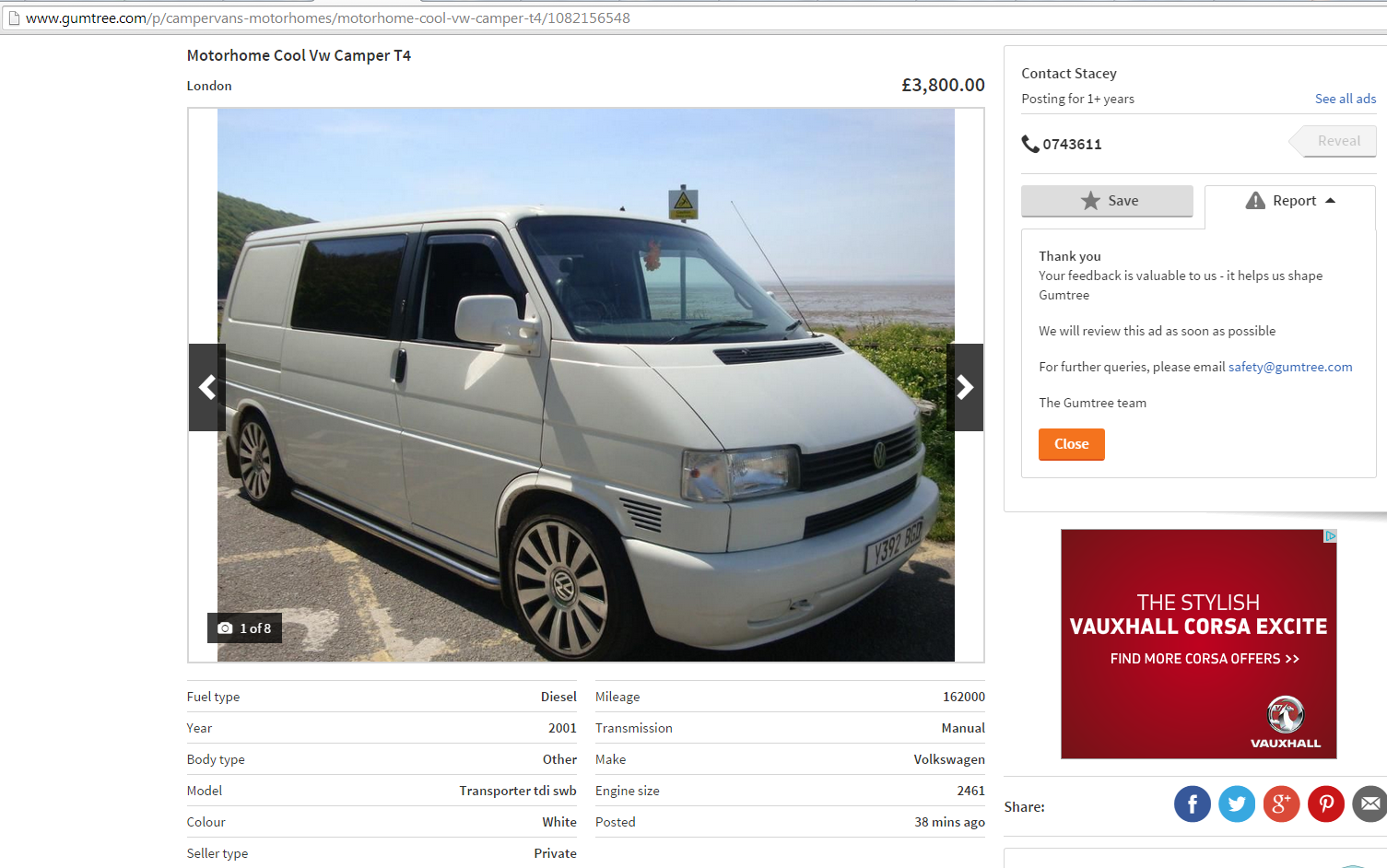1387x868 pixels.
Task: Collapse the Report panel
Action: point(1289,201)
